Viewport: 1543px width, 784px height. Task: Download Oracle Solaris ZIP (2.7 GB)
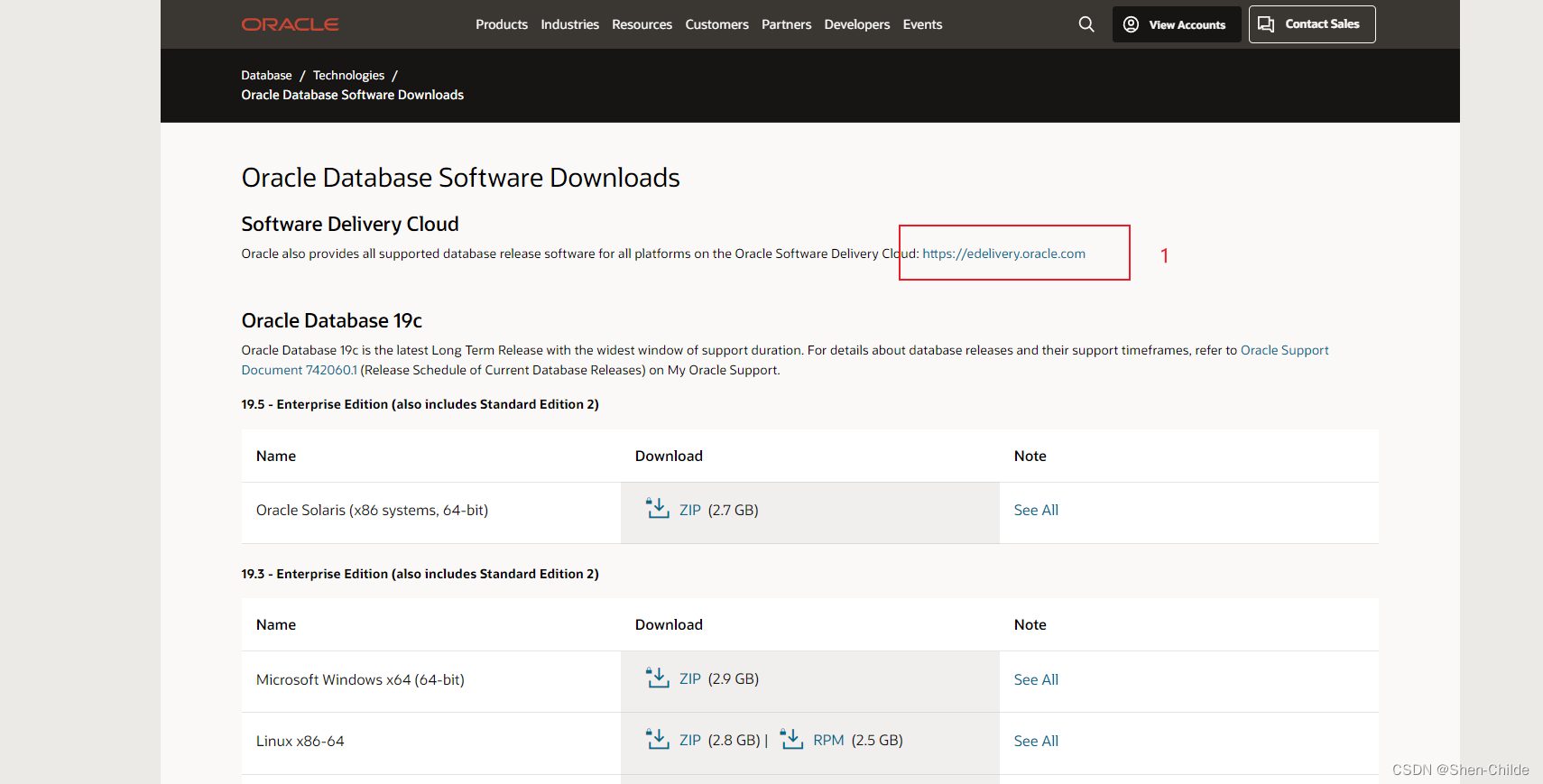coord(690,510)
